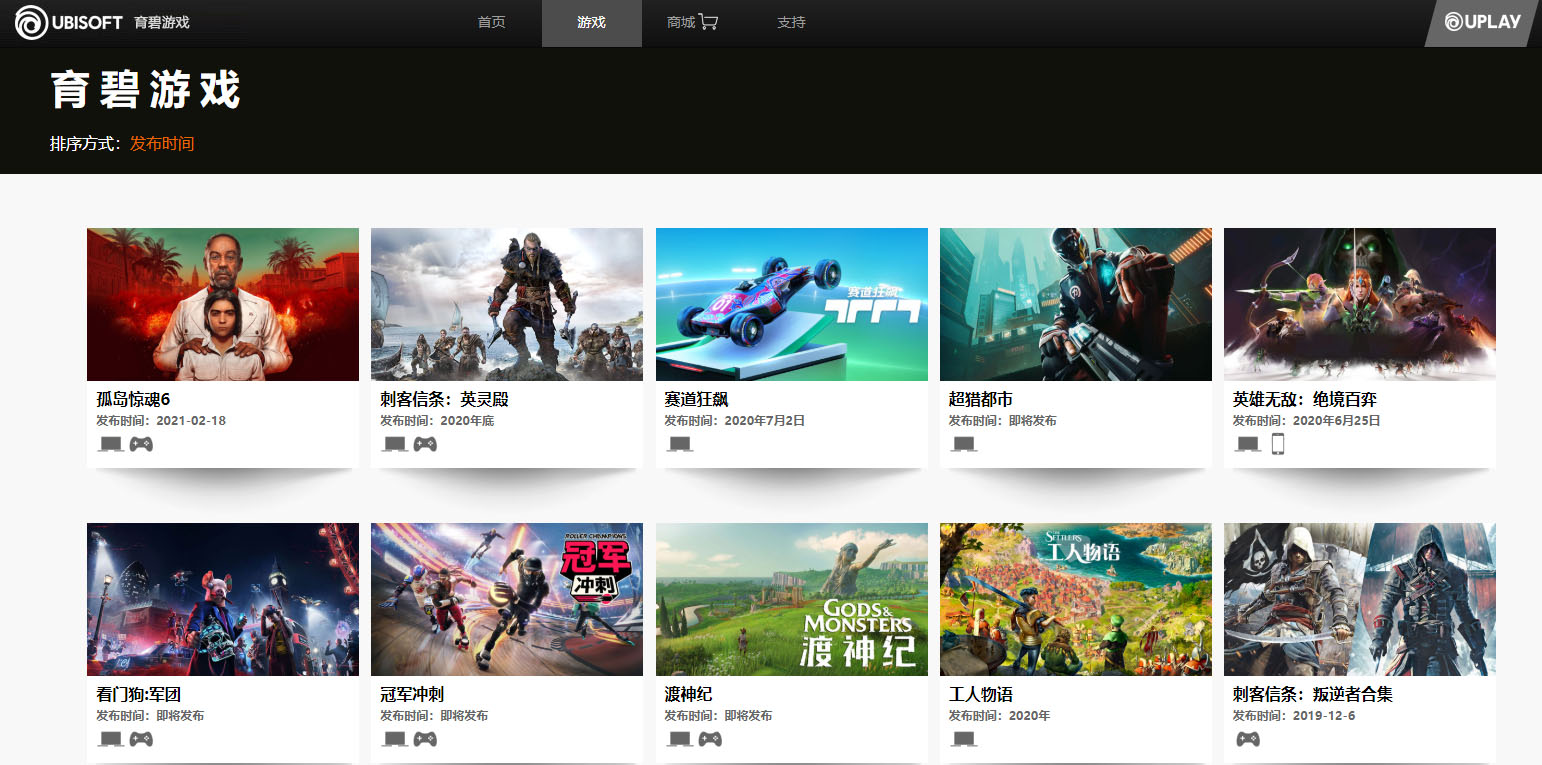Viewport: 1542px width, 765px height.
Task: Click the PC platform icon under 孤岛惊魂6
Action: [x=110, y=444]
